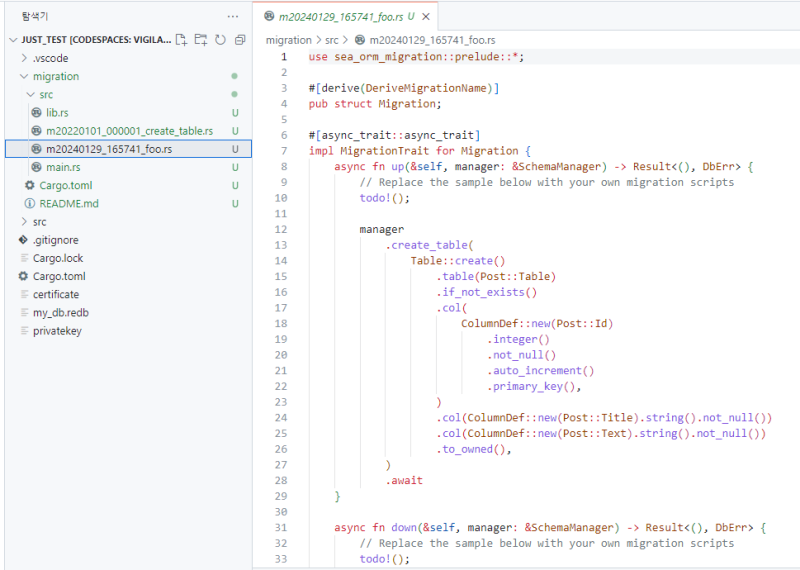The height and width of the screenshot is (570, 800).
Task: Close the m20240129_165741_foo.rs editor tab
Action: pyautogui.click(x=426, y=17)
